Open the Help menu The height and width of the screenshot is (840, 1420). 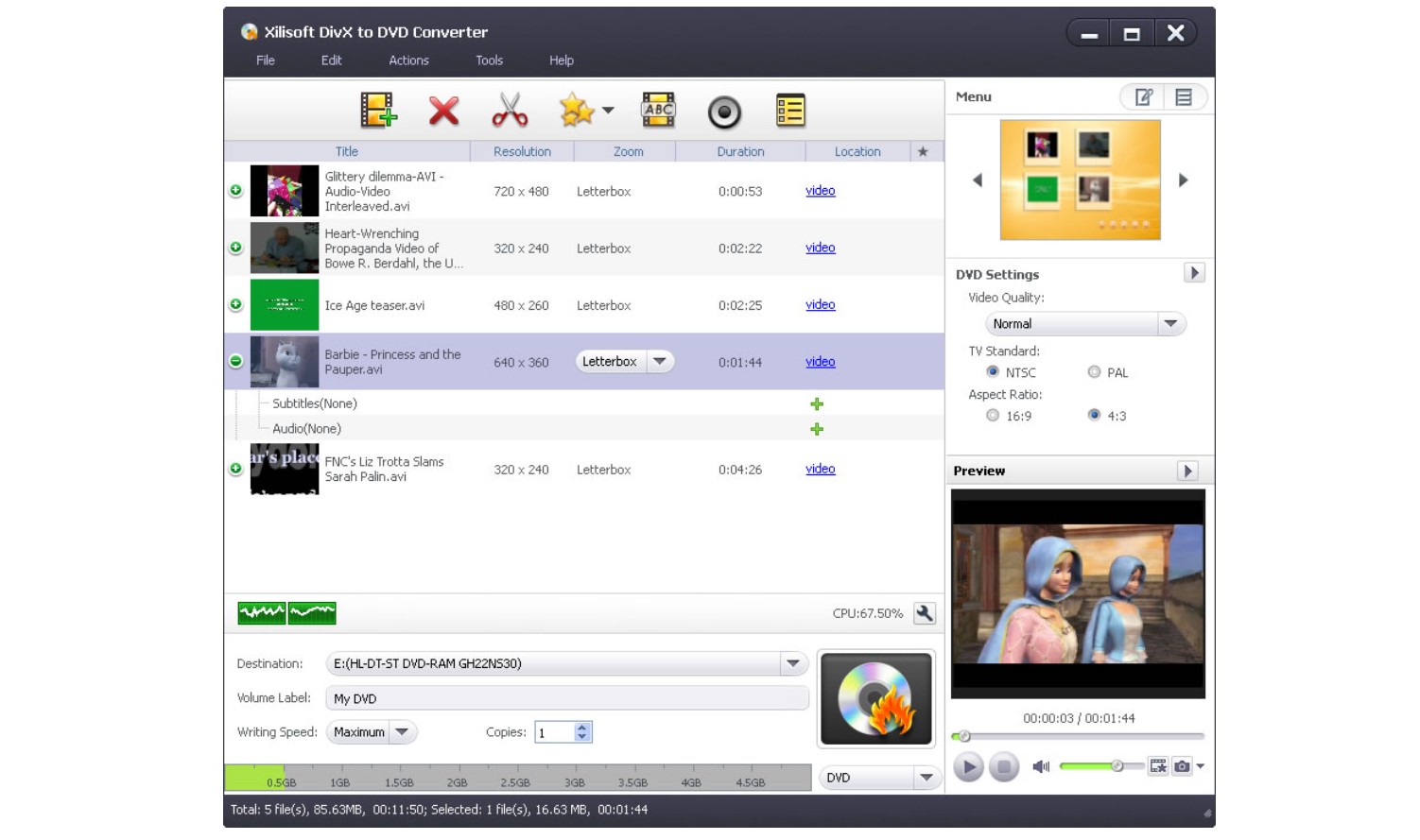[562, 60]
